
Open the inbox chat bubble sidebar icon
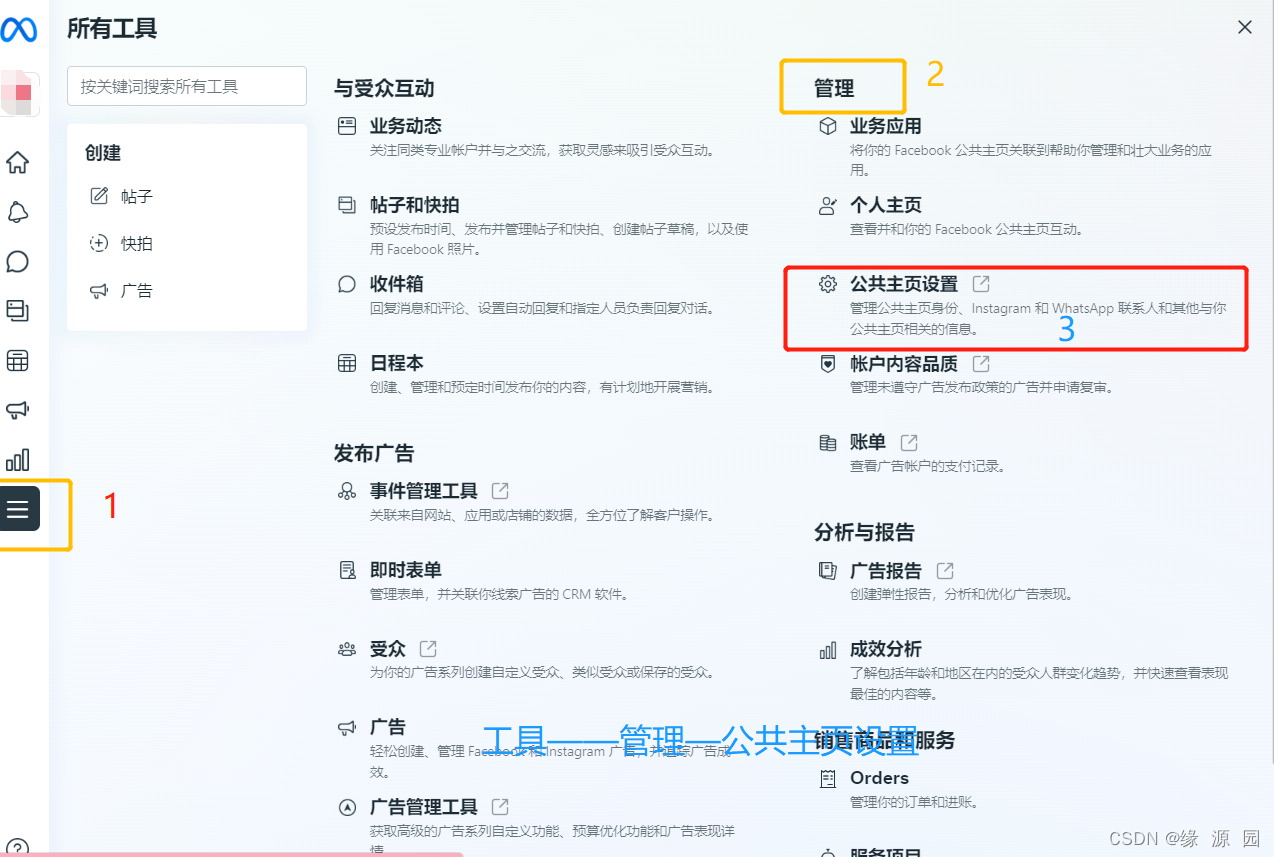[x=18, y=262]
